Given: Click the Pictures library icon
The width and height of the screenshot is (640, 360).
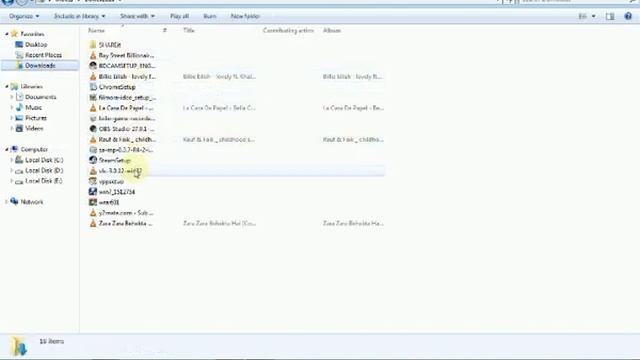Looking at the screenshot, I should coord(19,118).
